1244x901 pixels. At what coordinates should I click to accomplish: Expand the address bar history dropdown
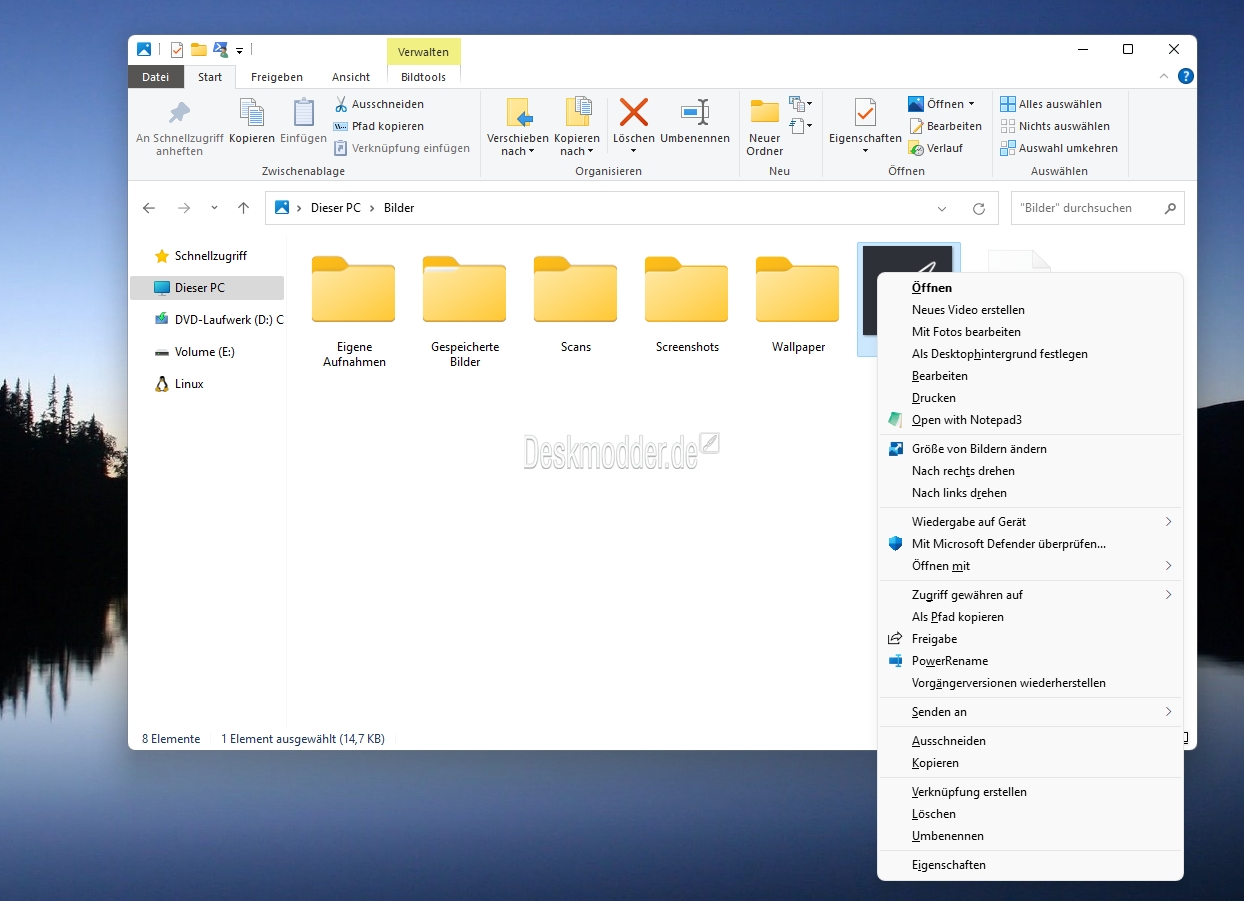point(942,208)
